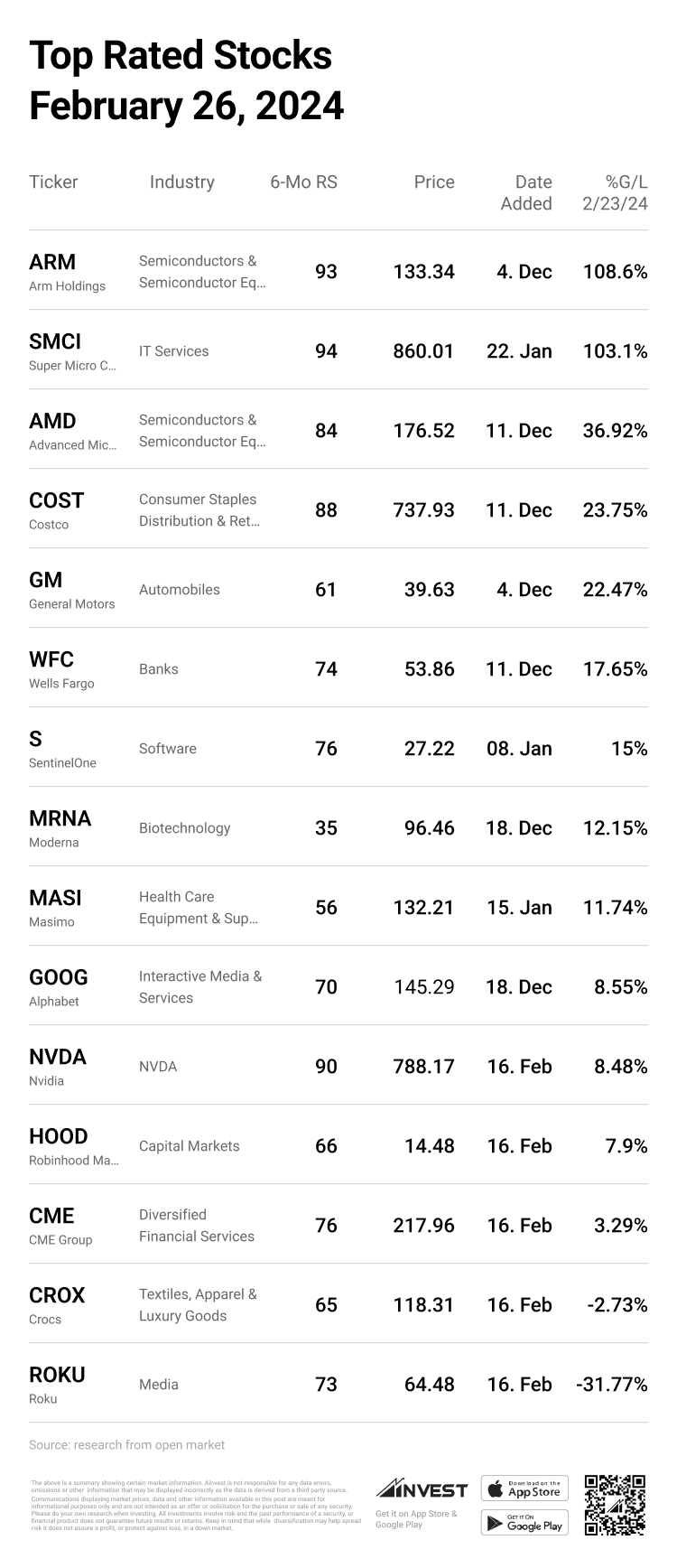The height and width of the screenshot is (1568, 677).
Task: Click the COST Costco ticker
Action: pyautogui.click(x=56, y=501)
